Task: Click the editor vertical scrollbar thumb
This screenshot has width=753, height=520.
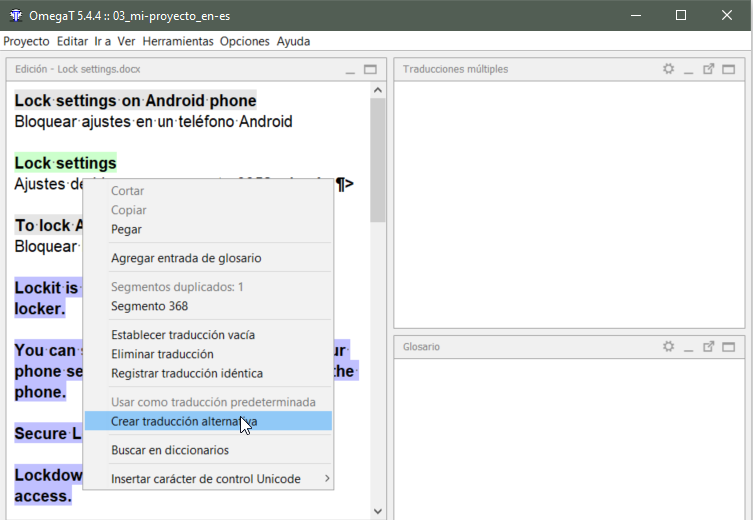Action: [378, 160]
